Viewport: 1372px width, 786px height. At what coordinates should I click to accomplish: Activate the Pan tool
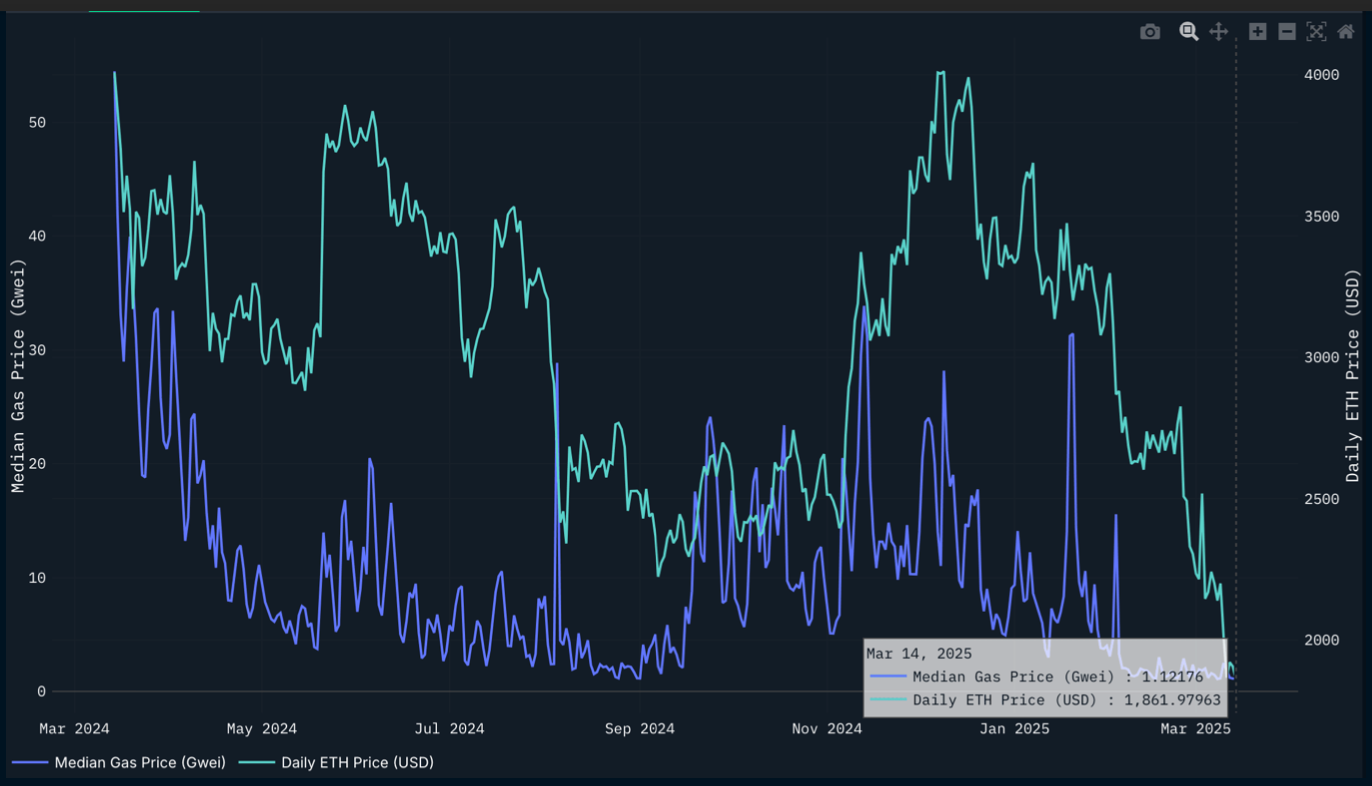click(1218, 32)
